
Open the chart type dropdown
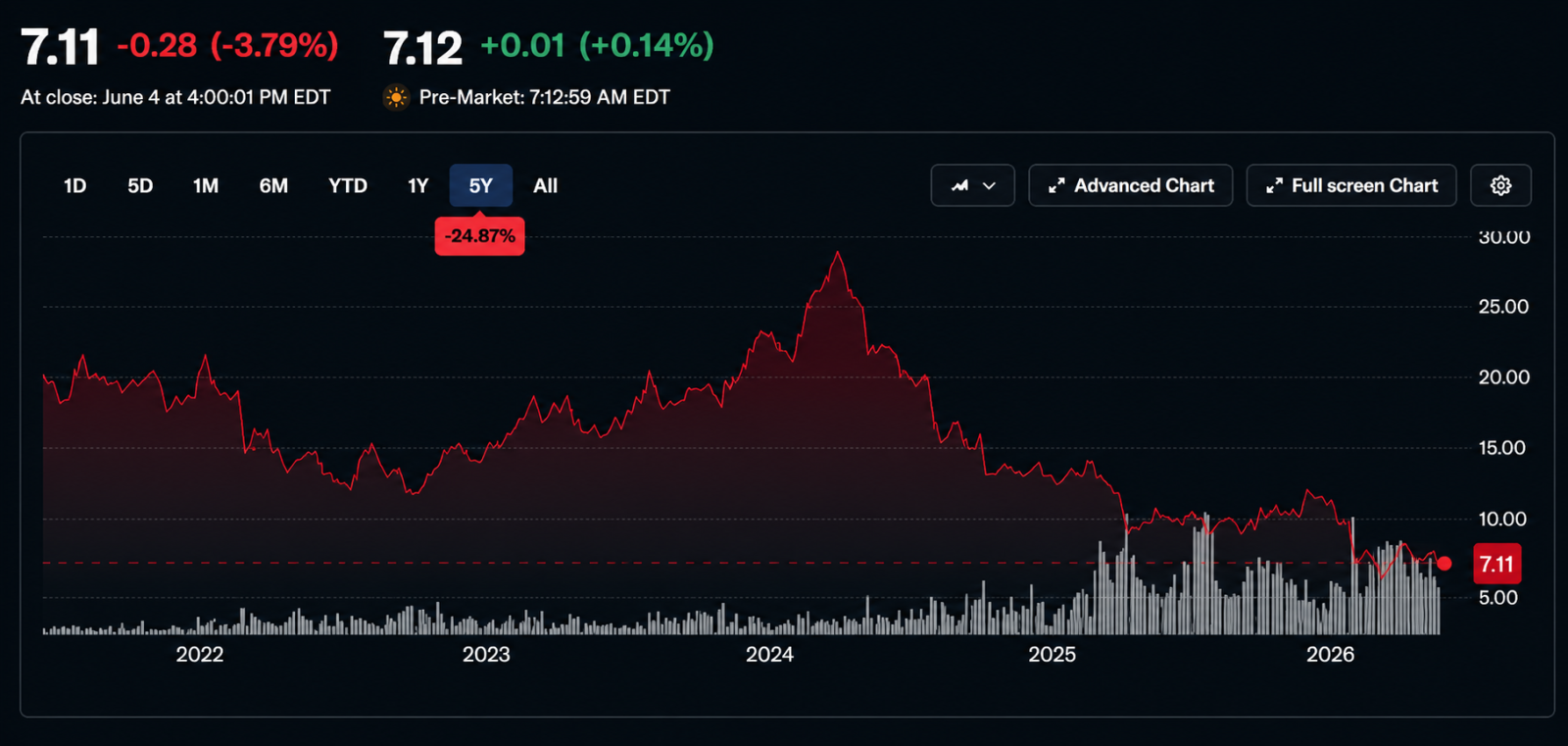(x=972, y=185)
